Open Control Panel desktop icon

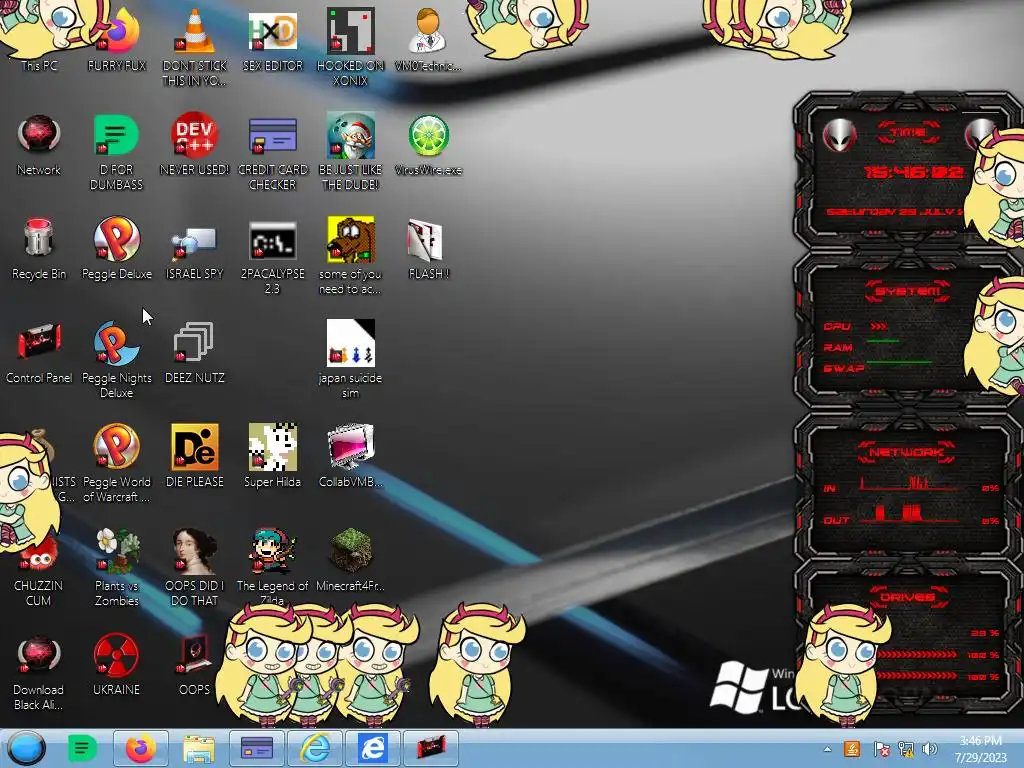tap(39, 352)
